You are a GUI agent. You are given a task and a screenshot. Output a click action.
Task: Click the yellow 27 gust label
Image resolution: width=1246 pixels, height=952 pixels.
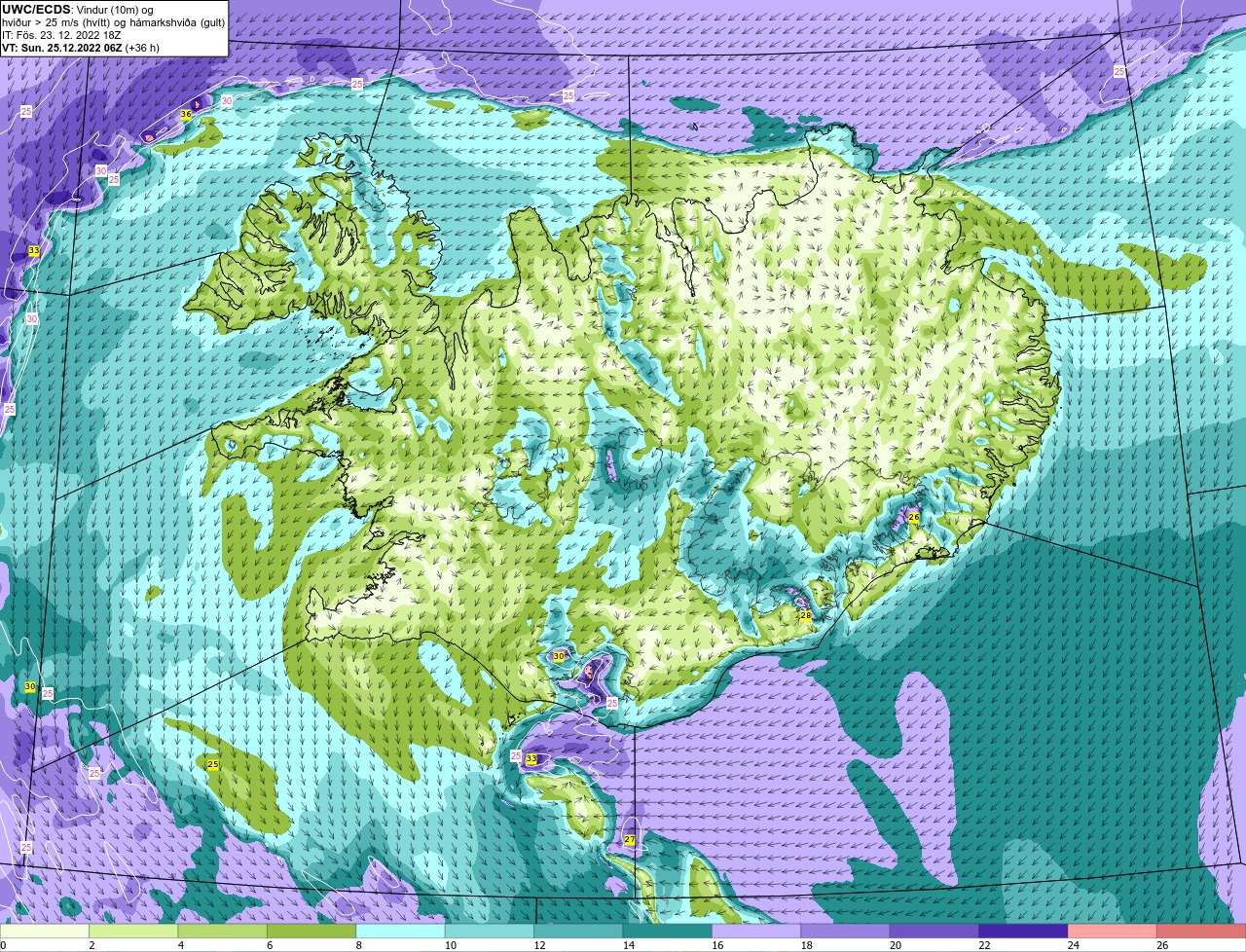click(630, 839)
